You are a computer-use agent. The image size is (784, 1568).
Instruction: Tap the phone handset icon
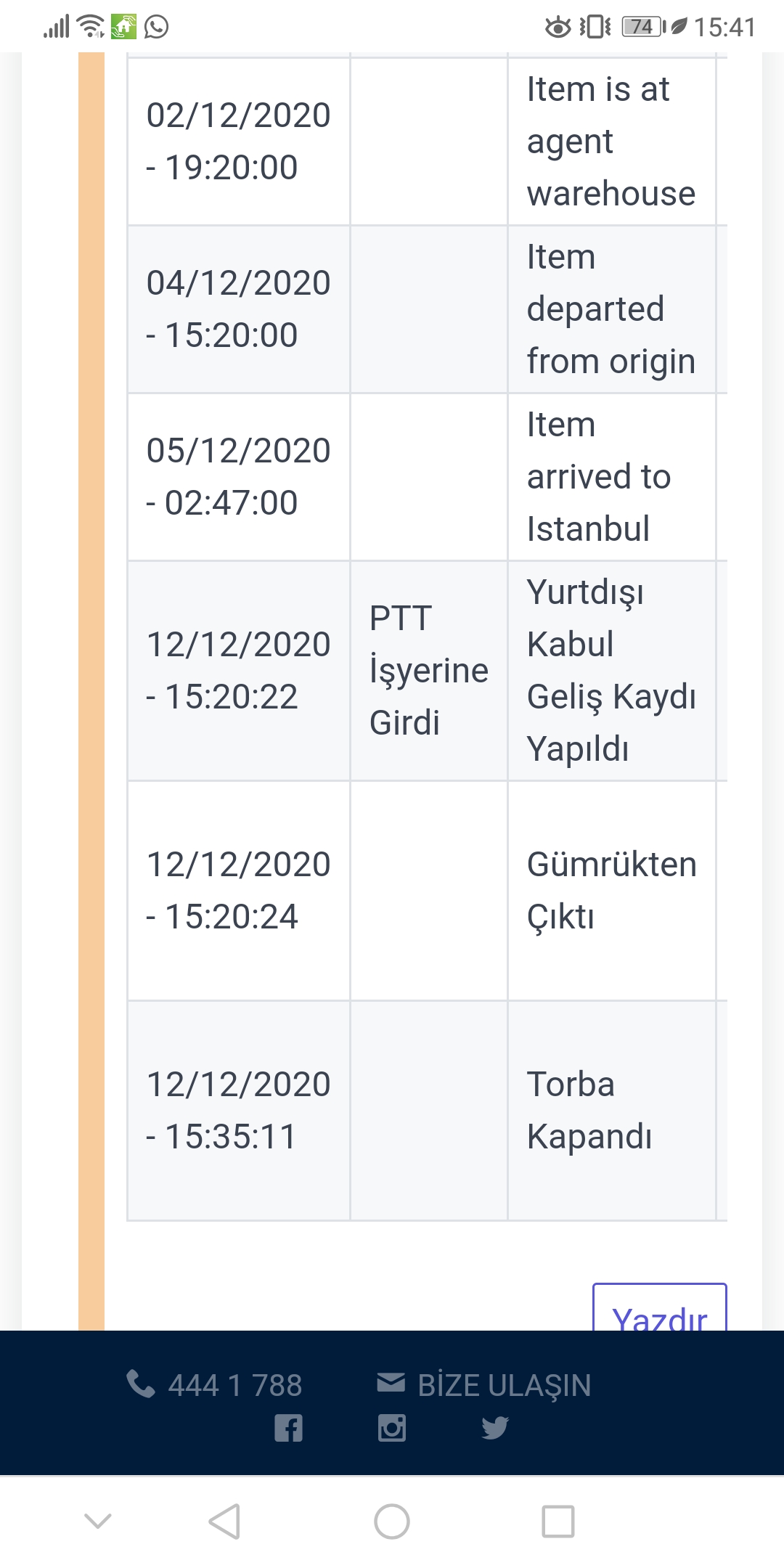point(140,1383)
